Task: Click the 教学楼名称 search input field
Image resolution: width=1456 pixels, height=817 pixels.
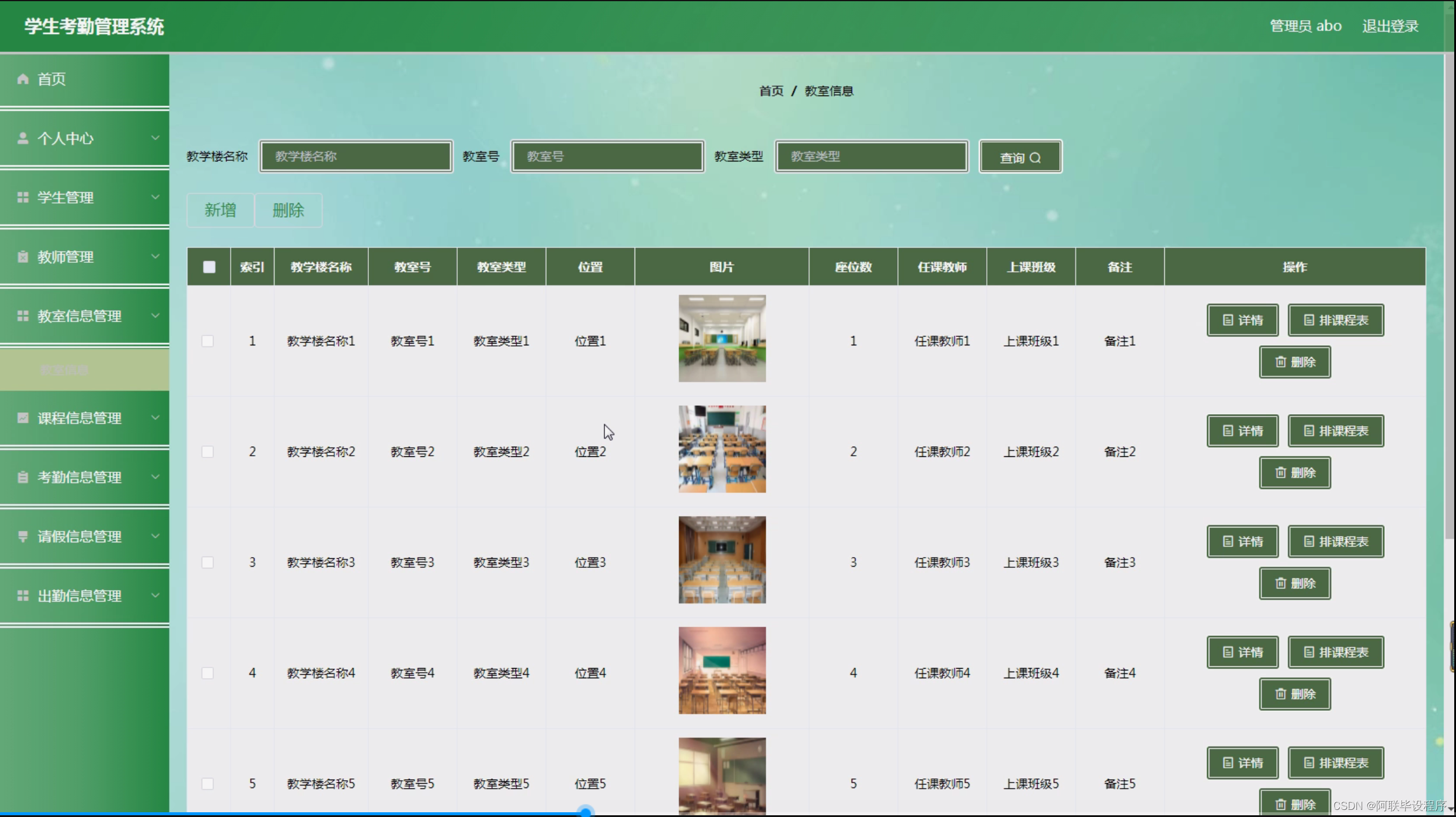Action: 356,157
